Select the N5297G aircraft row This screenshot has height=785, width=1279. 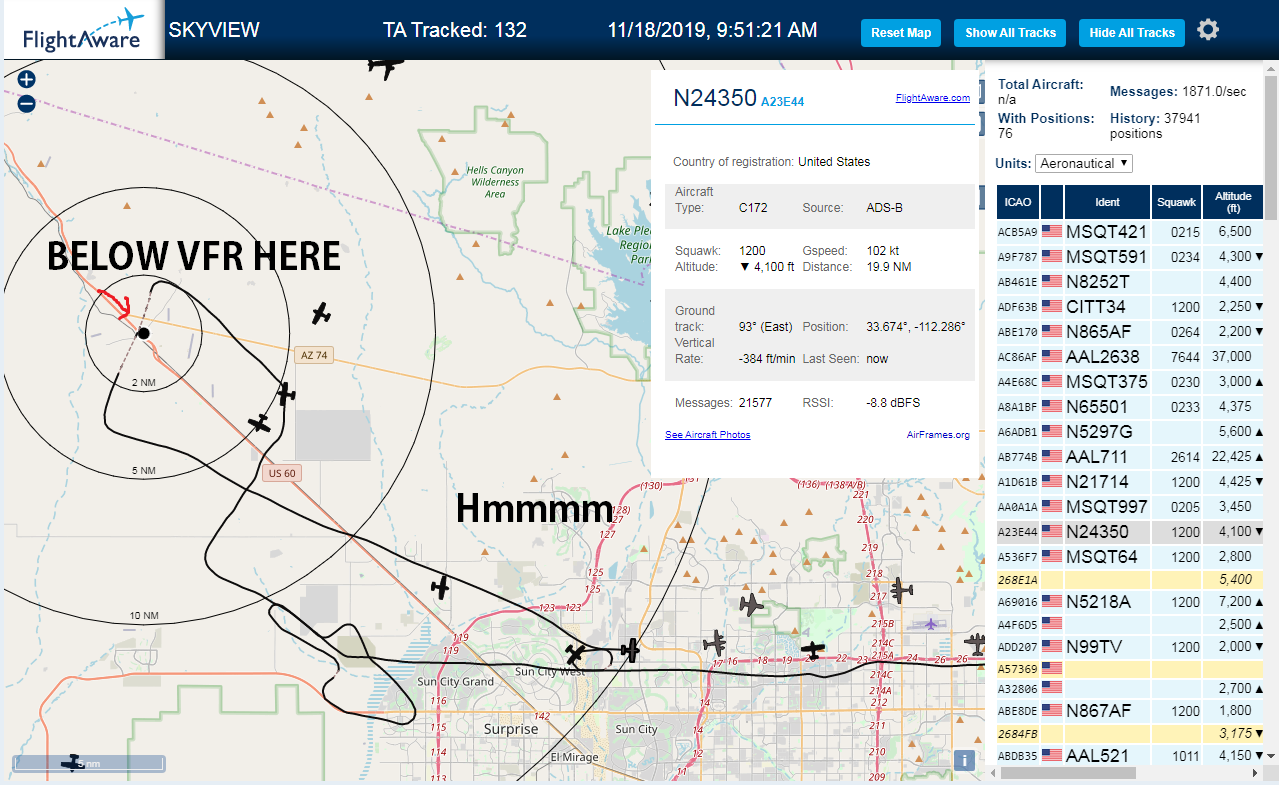[1130, 432]
